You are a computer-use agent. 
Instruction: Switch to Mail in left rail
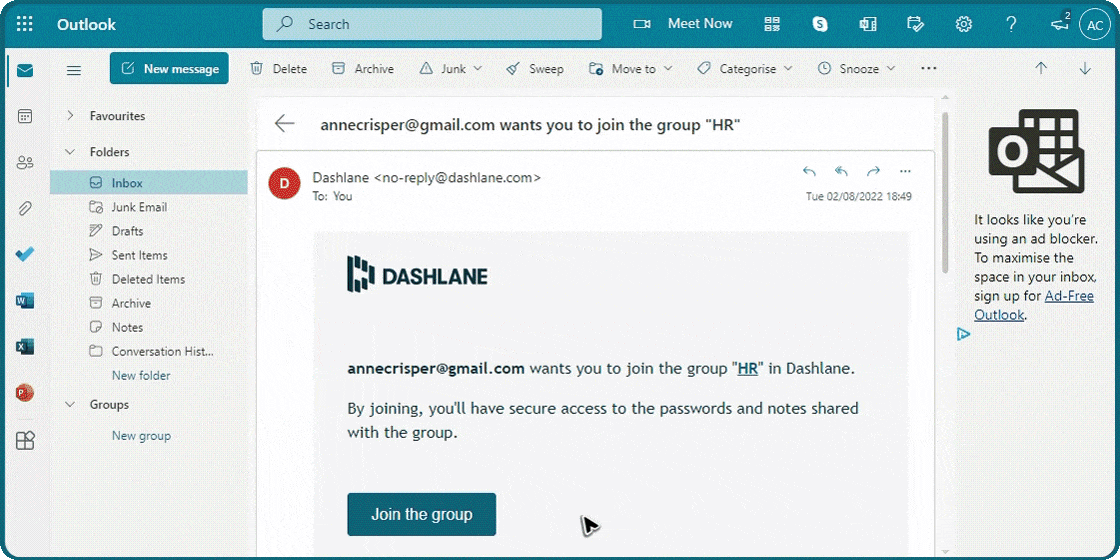click(25, 71)
